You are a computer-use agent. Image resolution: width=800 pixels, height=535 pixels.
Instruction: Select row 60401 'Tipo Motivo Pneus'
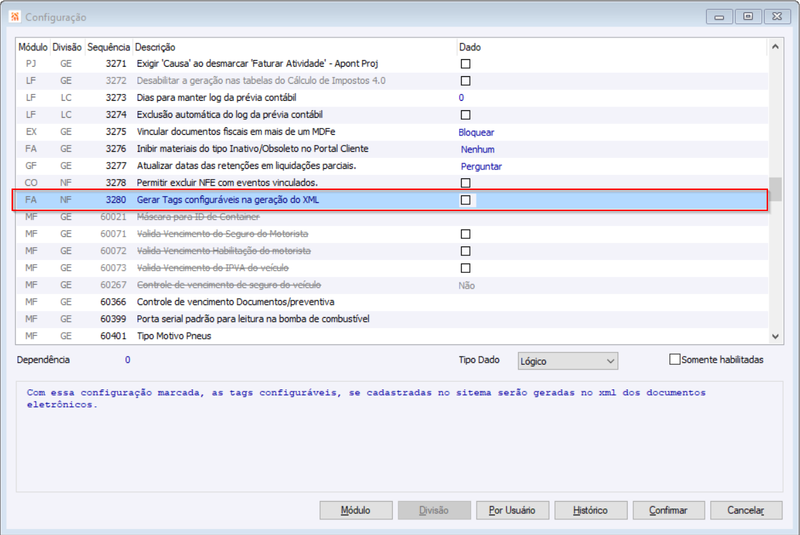coord(391,336)
